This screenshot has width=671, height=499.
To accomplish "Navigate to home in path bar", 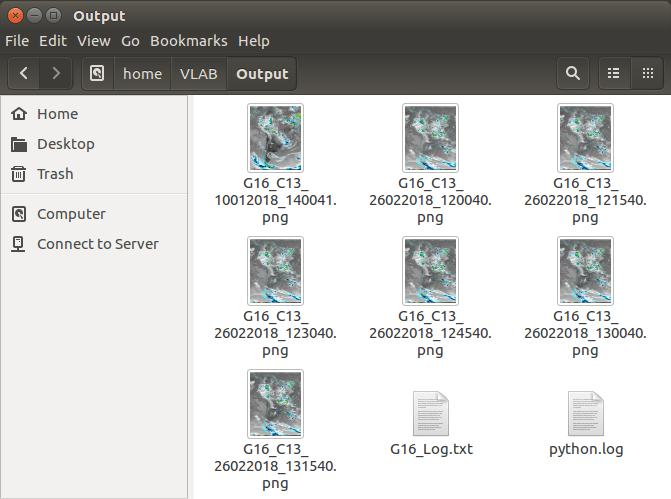I will pyautogui.click(x=143, y=74).
